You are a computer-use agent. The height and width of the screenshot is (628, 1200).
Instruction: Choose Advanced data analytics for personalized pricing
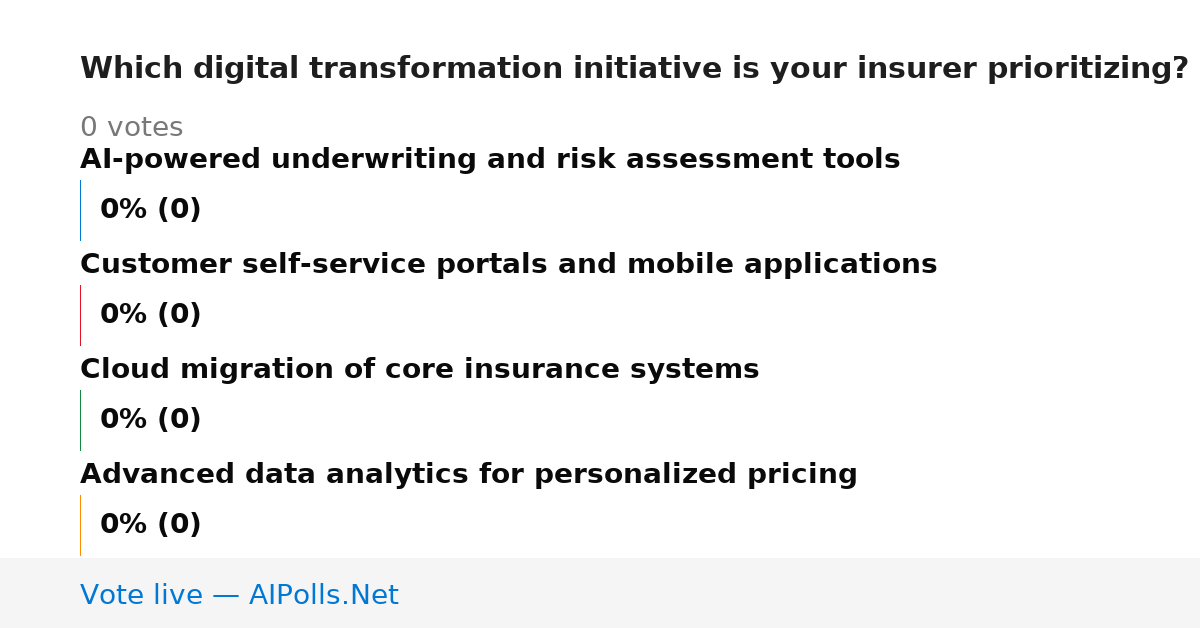[468, 475]
